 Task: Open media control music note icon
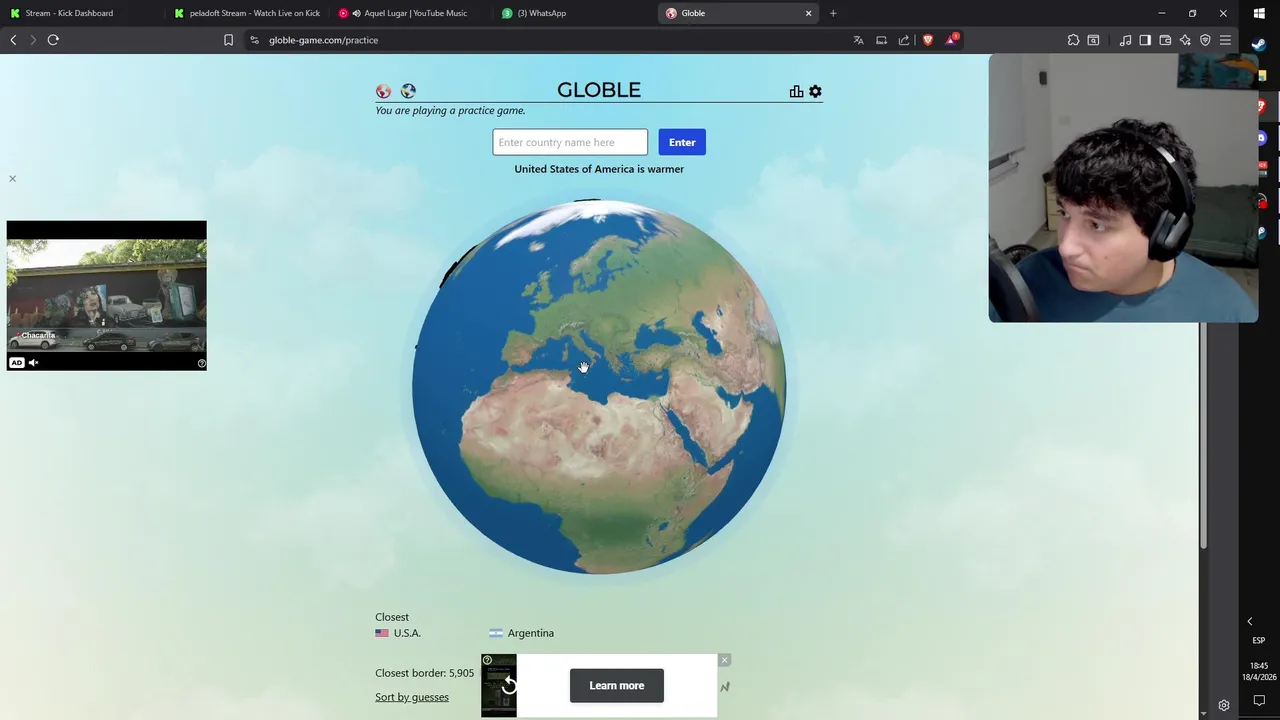click(x=1125, y=40)
